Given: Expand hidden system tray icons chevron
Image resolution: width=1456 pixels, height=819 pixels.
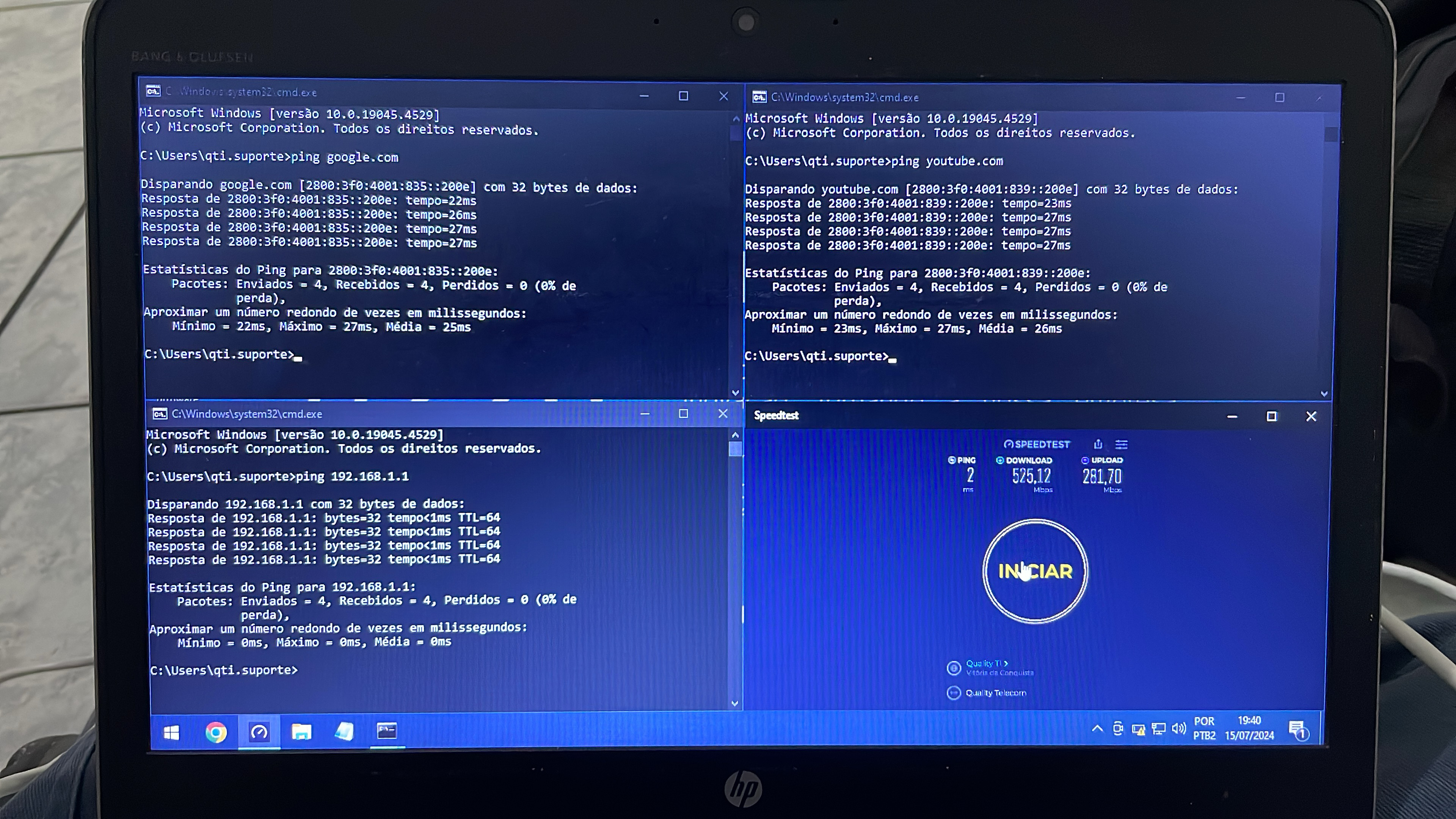Looking at the screenshot, I should coord(1097,728).
